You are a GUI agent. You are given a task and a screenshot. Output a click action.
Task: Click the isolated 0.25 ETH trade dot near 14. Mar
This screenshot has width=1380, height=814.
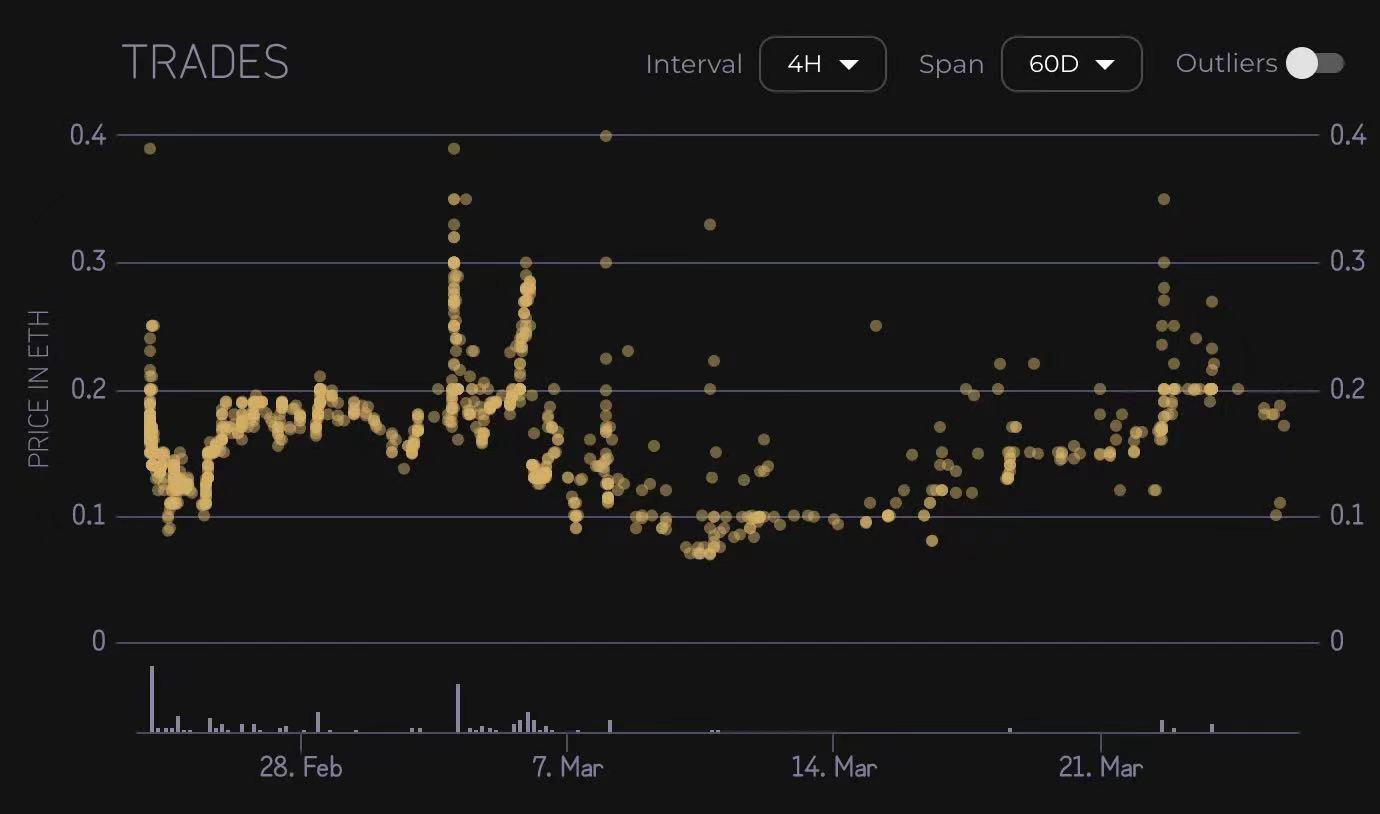click(876, 325)
